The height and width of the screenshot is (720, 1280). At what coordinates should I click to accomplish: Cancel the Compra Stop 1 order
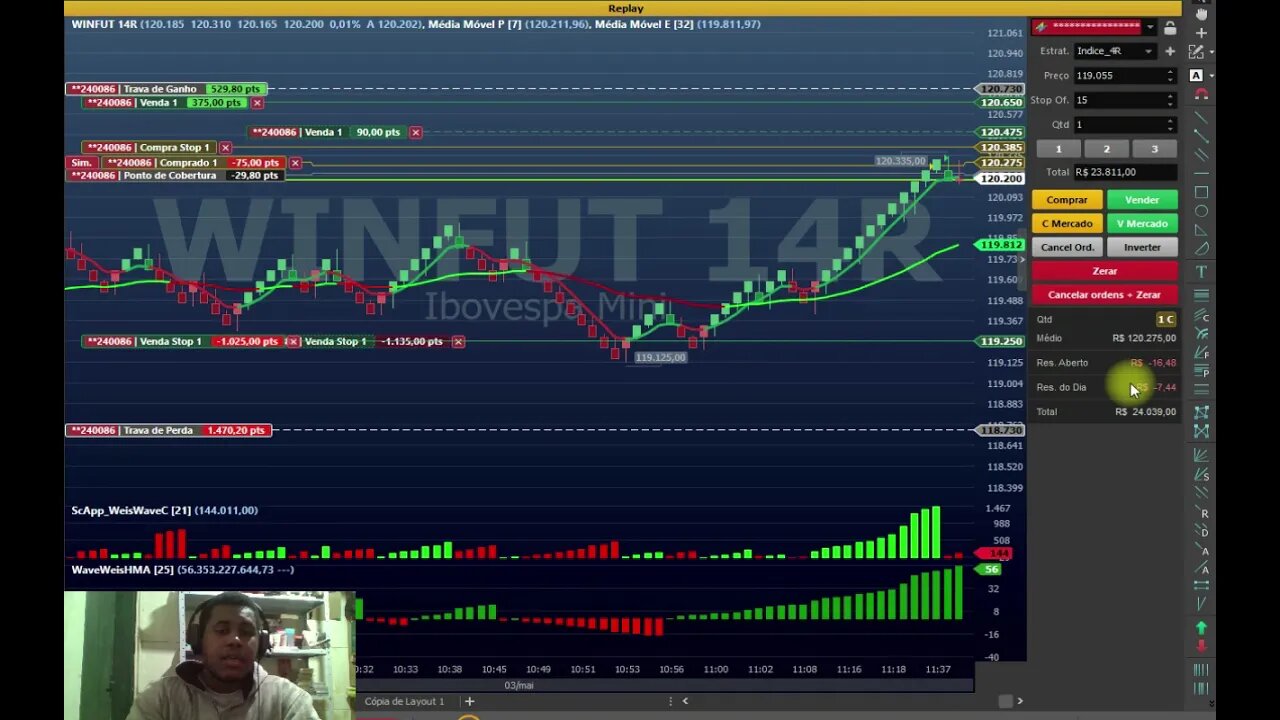(x=225, y=147)
